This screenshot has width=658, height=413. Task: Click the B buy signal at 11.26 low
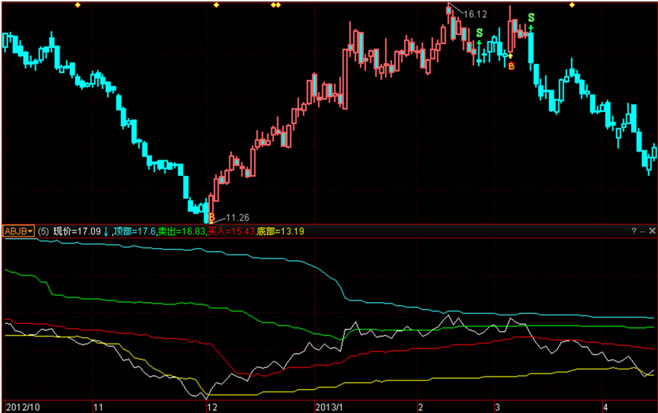point(212,217)
